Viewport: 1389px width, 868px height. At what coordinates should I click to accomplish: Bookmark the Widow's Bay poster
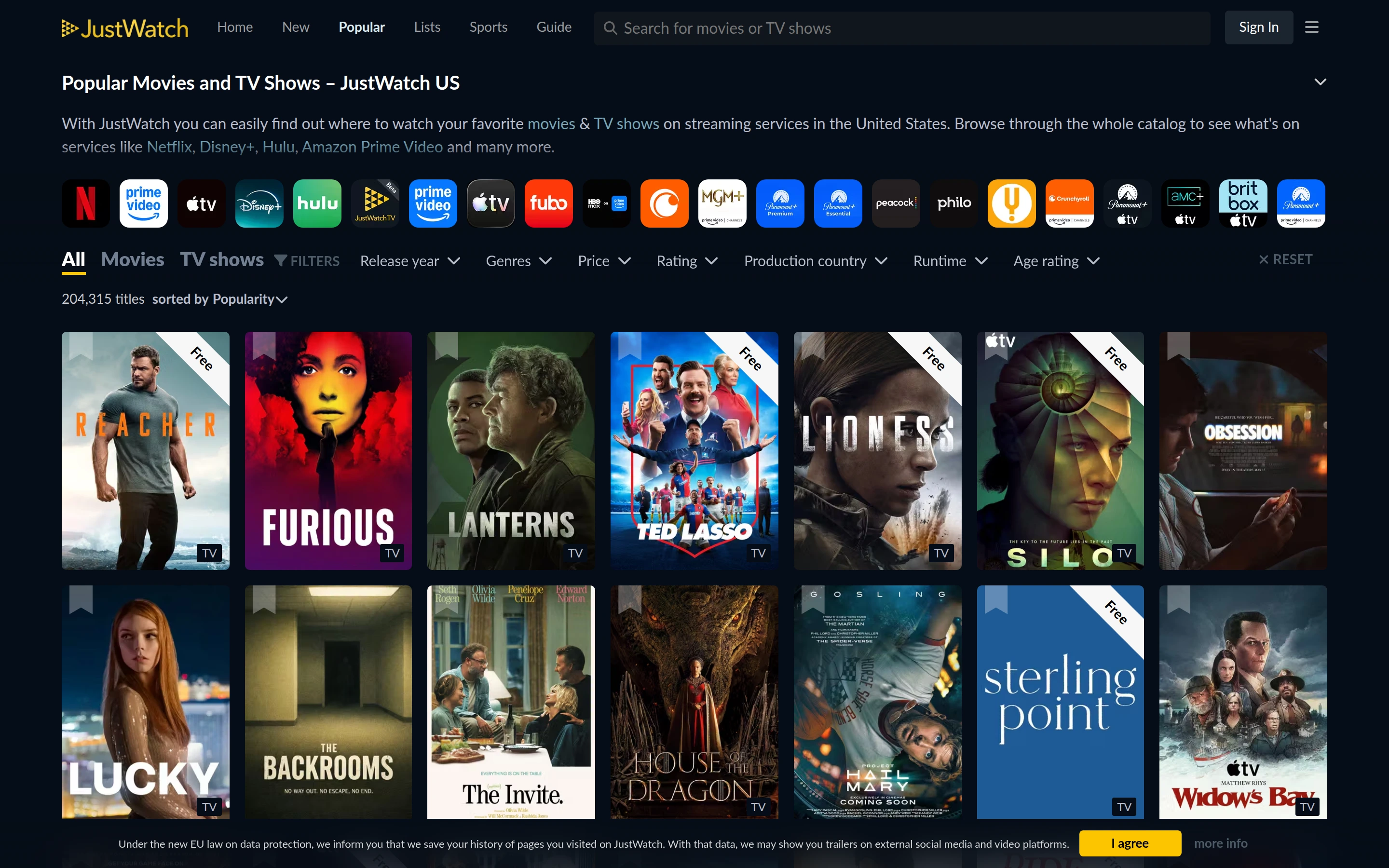1178,599
